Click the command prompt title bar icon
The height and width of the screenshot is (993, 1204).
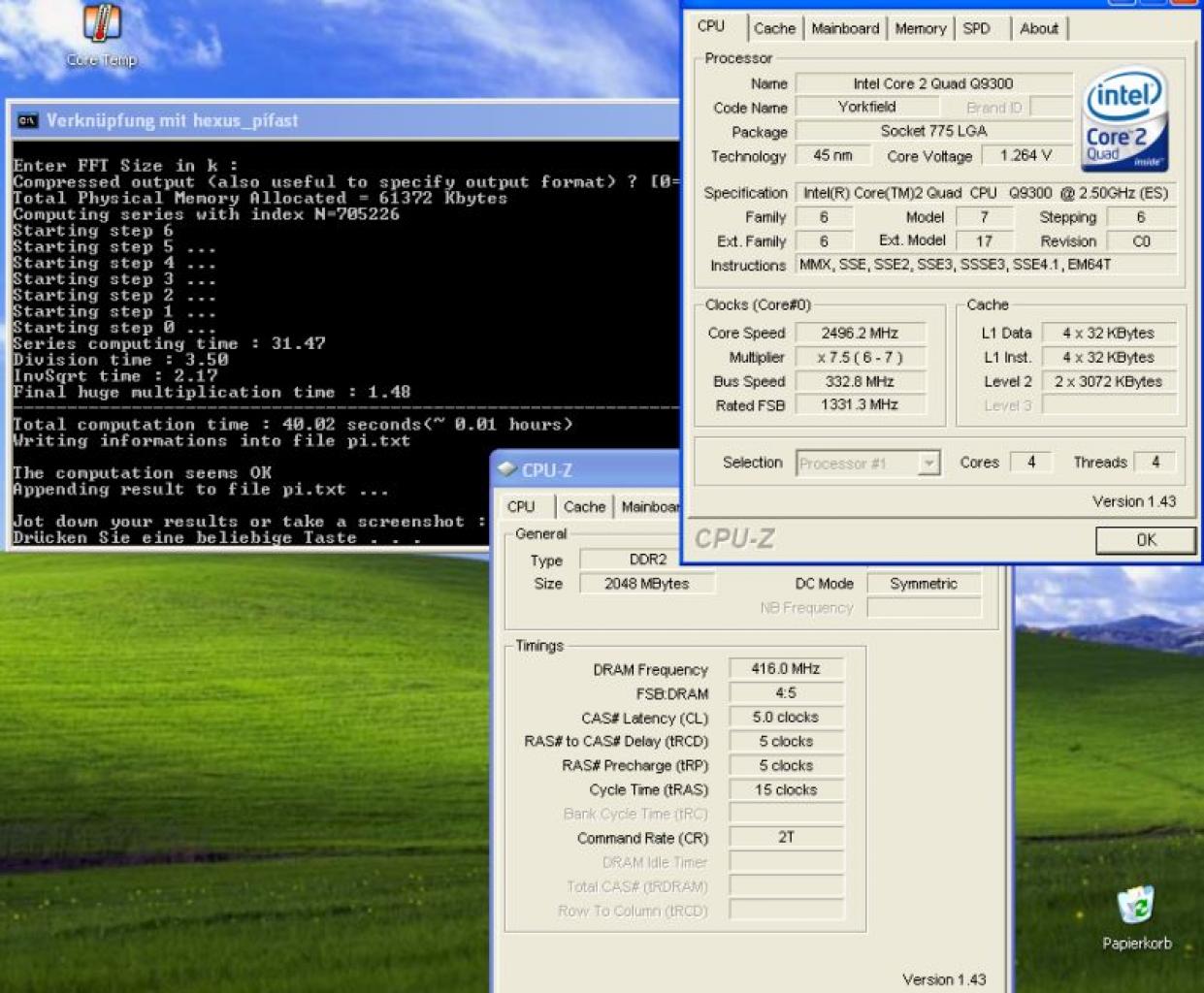click(27, 121)
